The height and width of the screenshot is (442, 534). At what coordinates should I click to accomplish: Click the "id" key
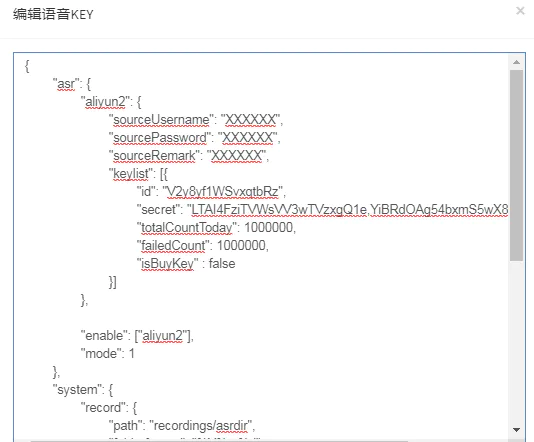[146, 192]
